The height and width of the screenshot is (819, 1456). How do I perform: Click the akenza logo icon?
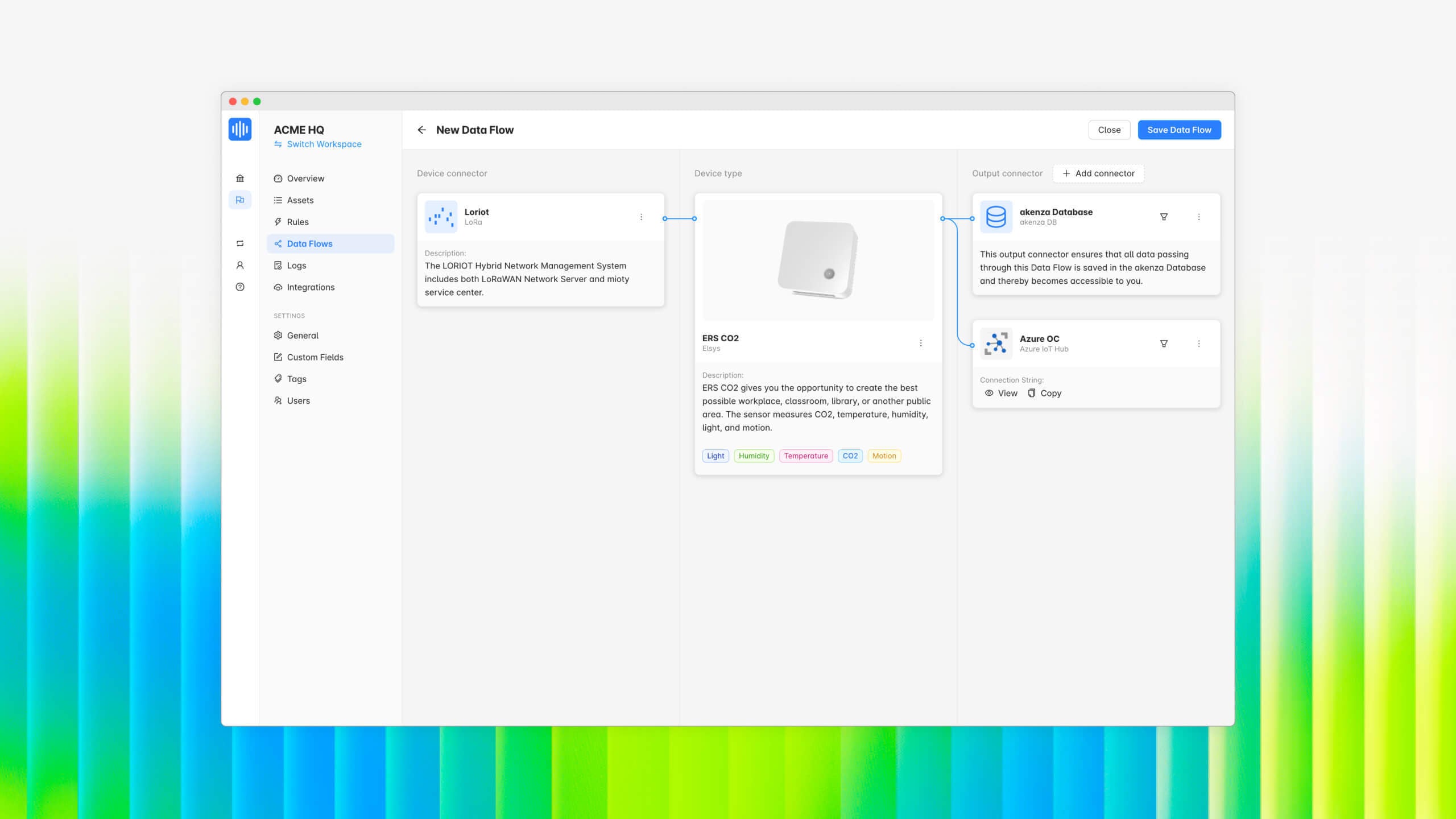pyautogui.click(x=240, y=129)
